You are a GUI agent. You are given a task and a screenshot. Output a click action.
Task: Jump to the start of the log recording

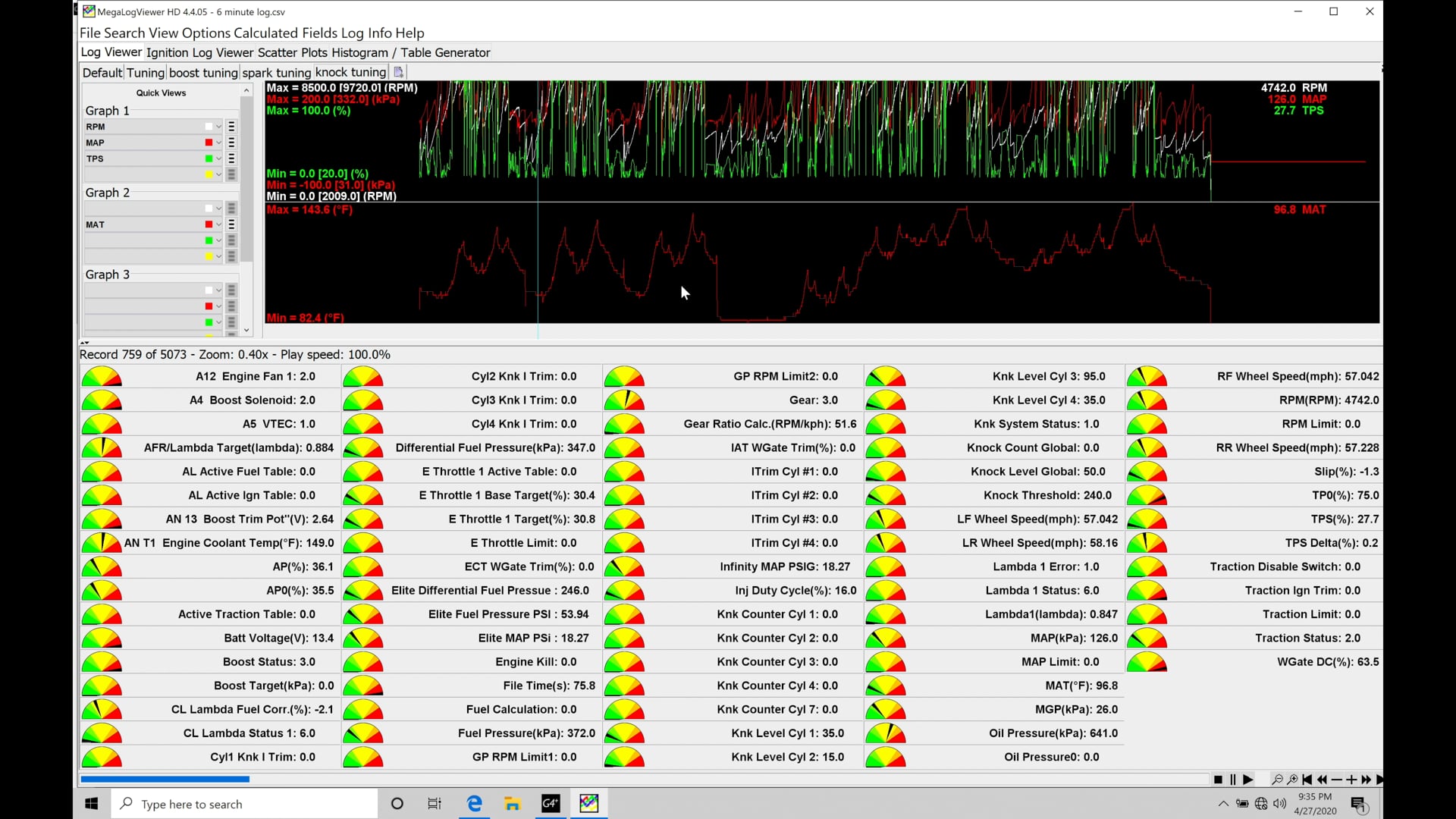[x=1307, y=780]
